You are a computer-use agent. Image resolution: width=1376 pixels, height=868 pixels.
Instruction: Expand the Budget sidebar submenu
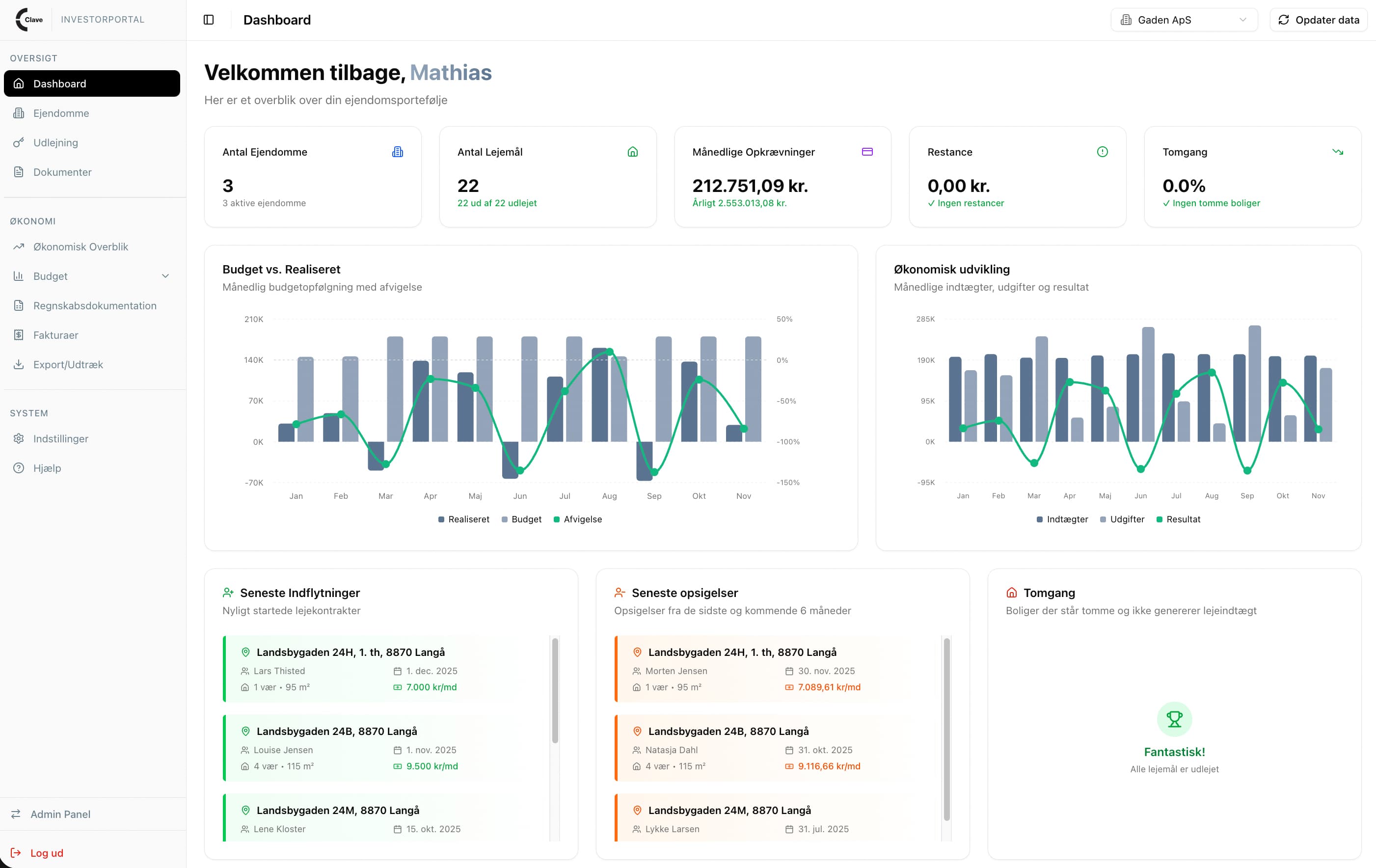(x=165, y=276)
